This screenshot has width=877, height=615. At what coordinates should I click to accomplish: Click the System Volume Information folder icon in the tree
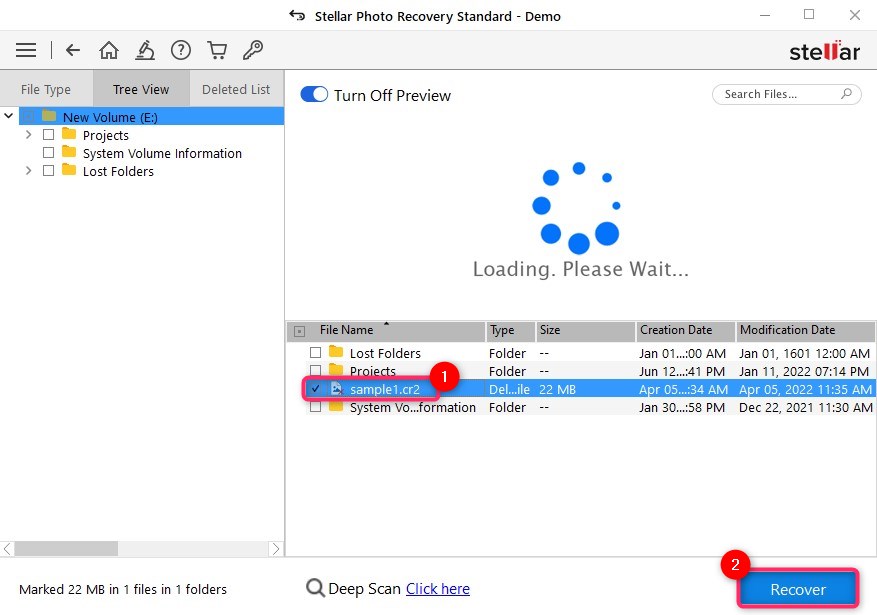point(69,152)
